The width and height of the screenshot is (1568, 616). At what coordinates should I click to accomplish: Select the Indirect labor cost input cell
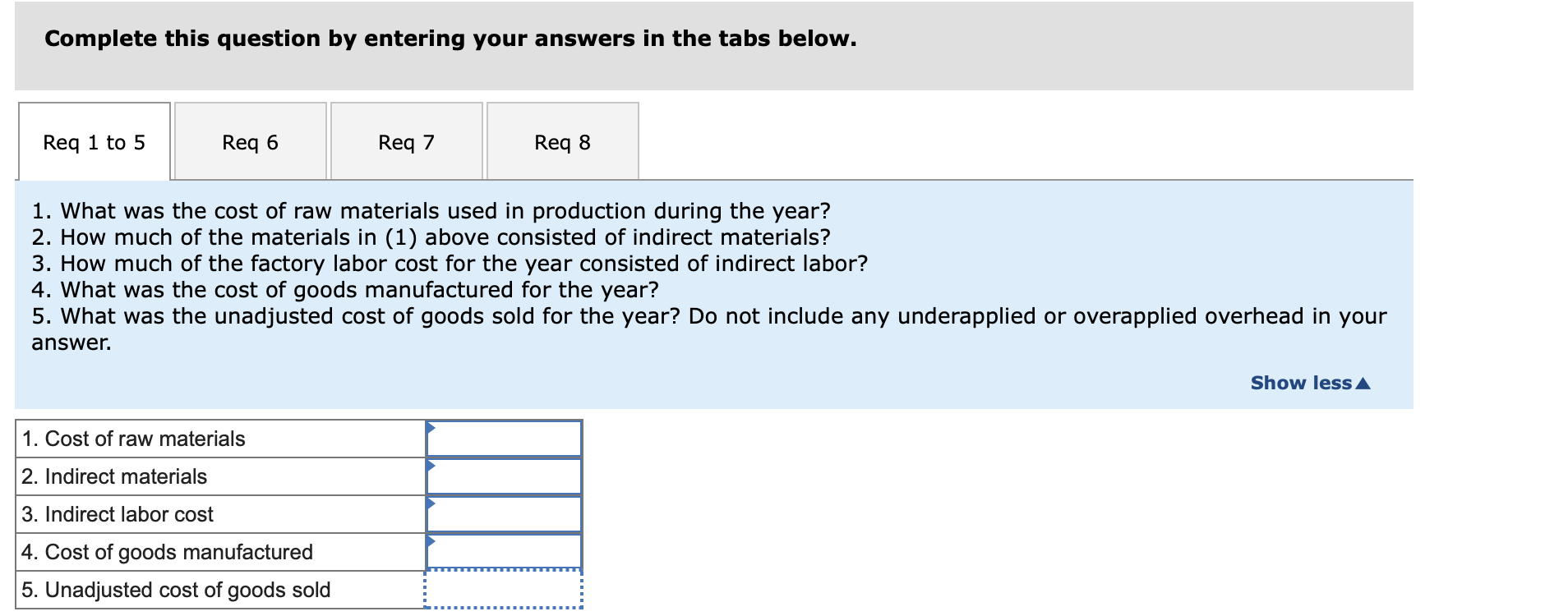(x=504, y=515)
